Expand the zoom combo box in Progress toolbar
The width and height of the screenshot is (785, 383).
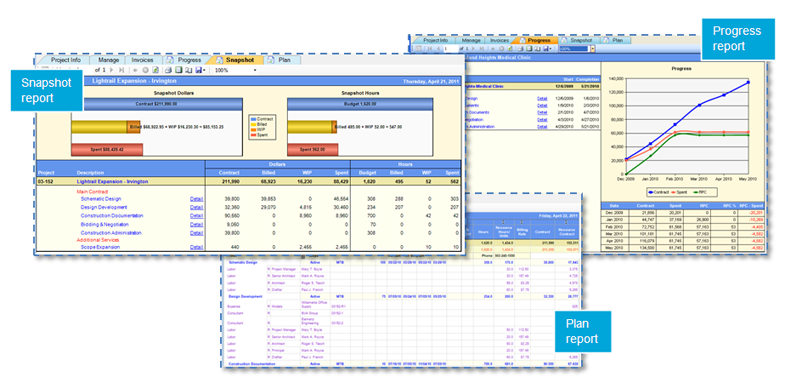593,49
